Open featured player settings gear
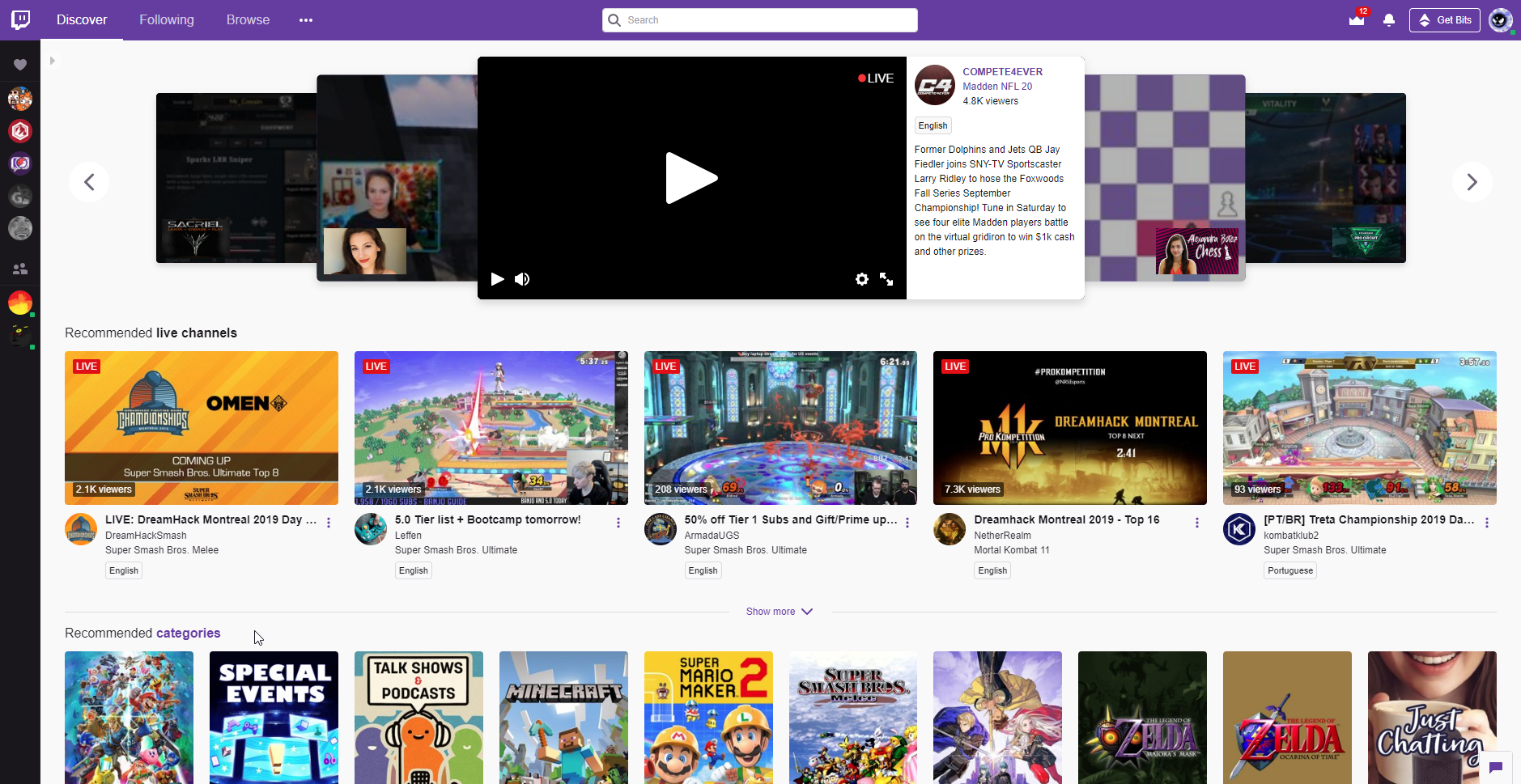The image size is (1521, 784). click(862, 279)
